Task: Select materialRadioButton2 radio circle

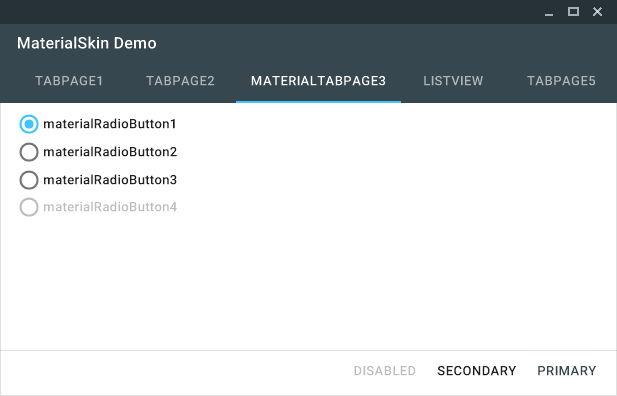Action: (x=29, y=152)
